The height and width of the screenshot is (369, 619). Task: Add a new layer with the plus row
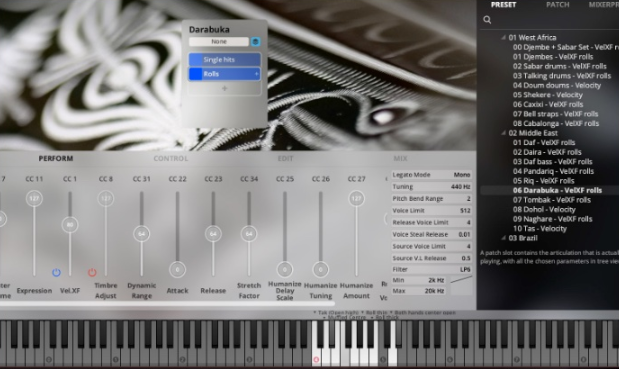point(224,88)
